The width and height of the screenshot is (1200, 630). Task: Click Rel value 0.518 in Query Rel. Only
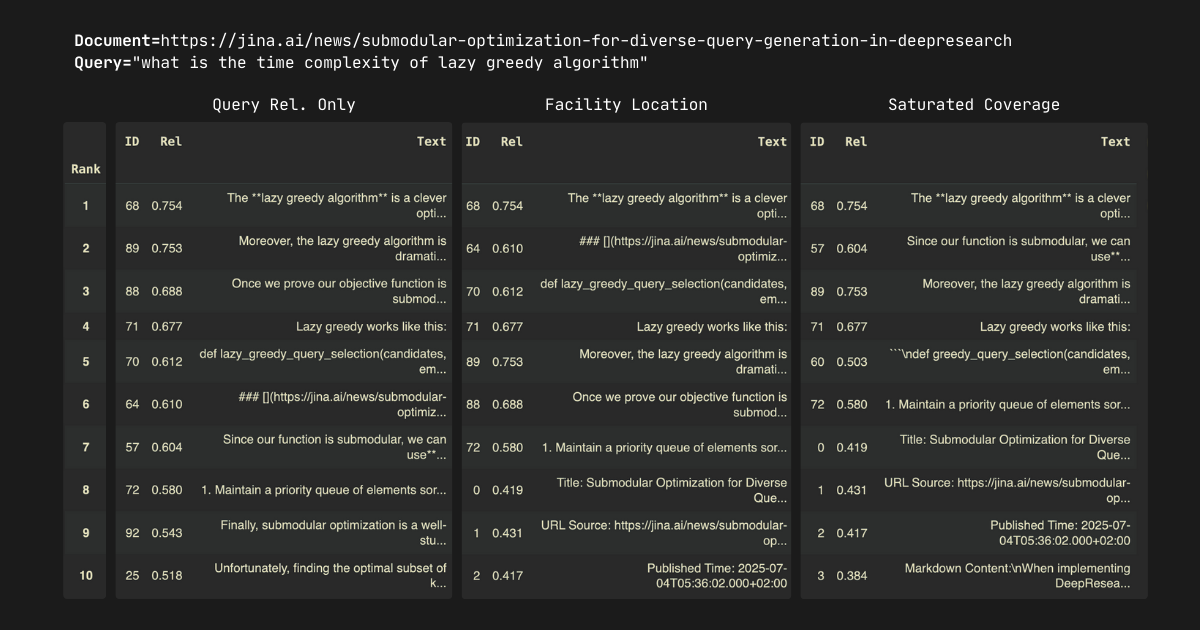coord(167,575)
